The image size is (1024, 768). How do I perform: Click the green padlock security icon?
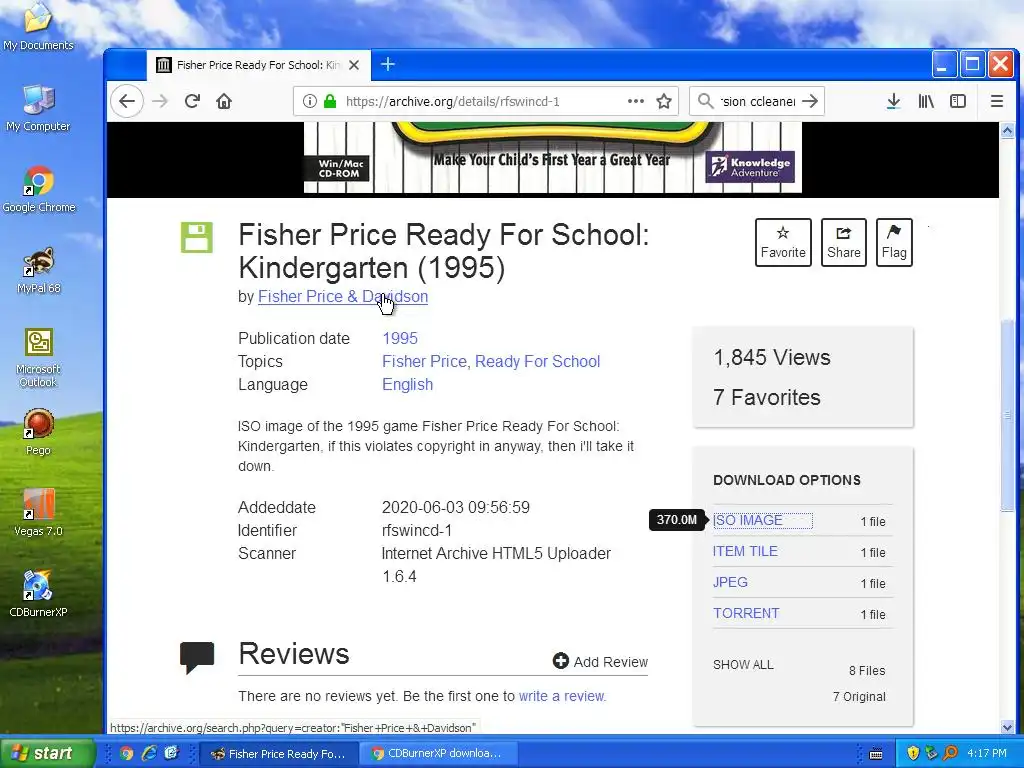click(330, 101)
